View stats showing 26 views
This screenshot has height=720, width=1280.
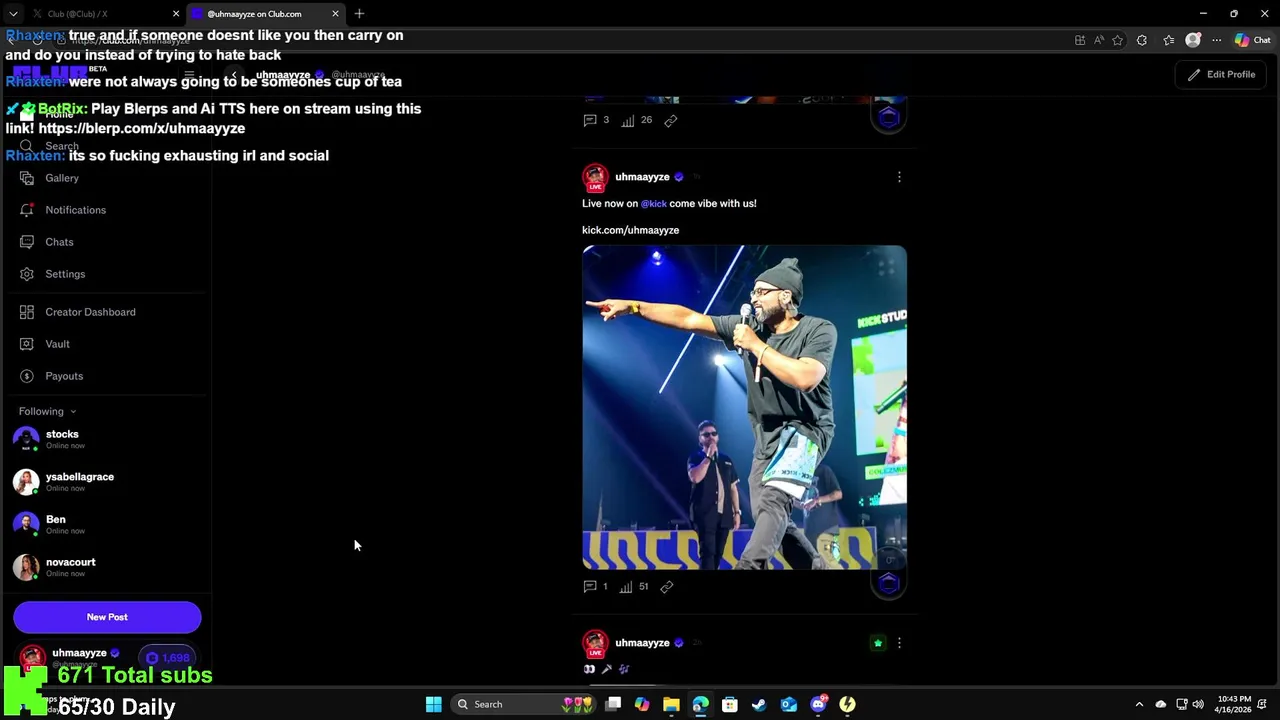point(636,120)
